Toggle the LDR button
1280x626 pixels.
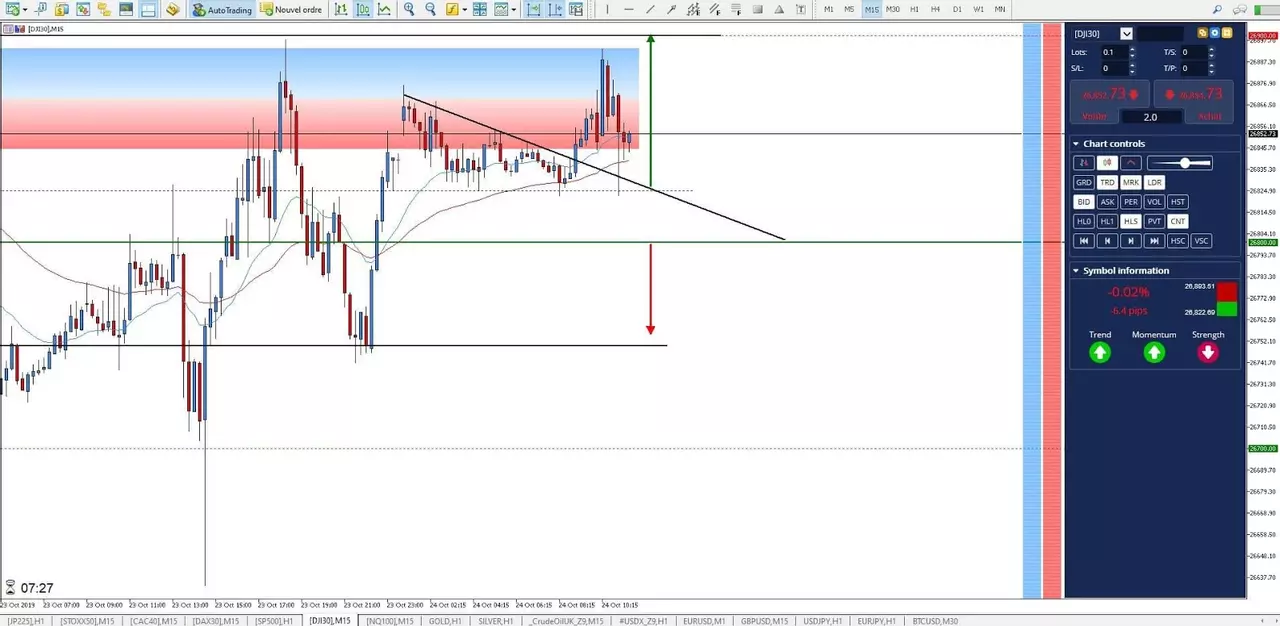click(1154, 183)
